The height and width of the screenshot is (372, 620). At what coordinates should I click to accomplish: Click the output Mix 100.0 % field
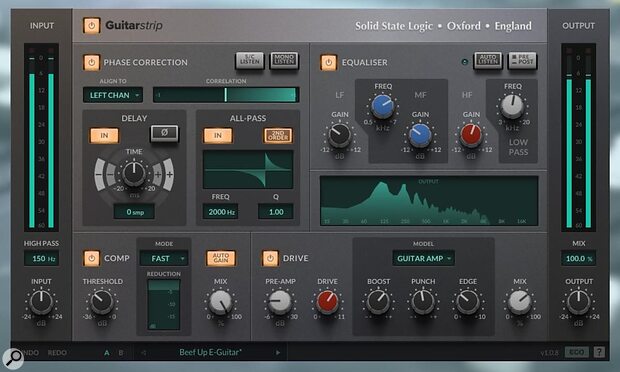coord(578,259)
